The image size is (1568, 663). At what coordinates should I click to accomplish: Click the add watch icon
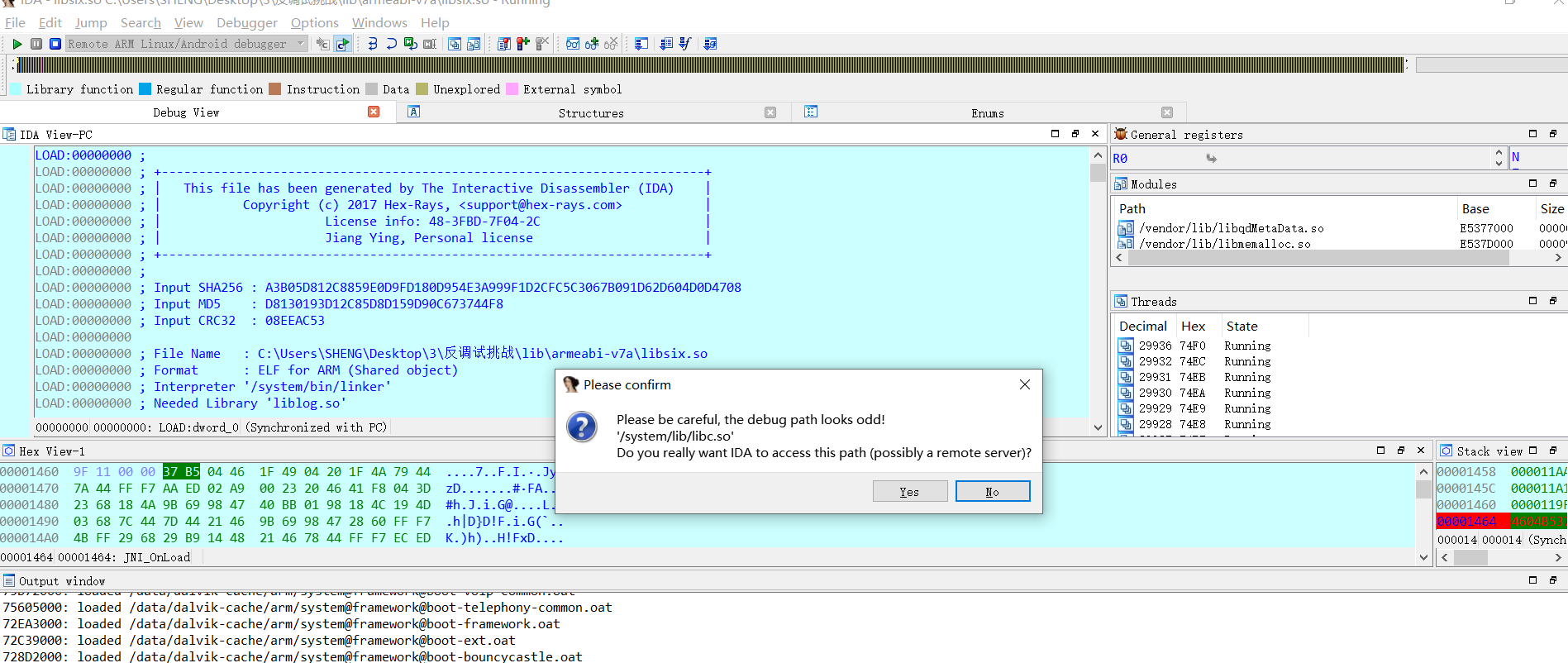pyautogui.click(x=592, y=44)
